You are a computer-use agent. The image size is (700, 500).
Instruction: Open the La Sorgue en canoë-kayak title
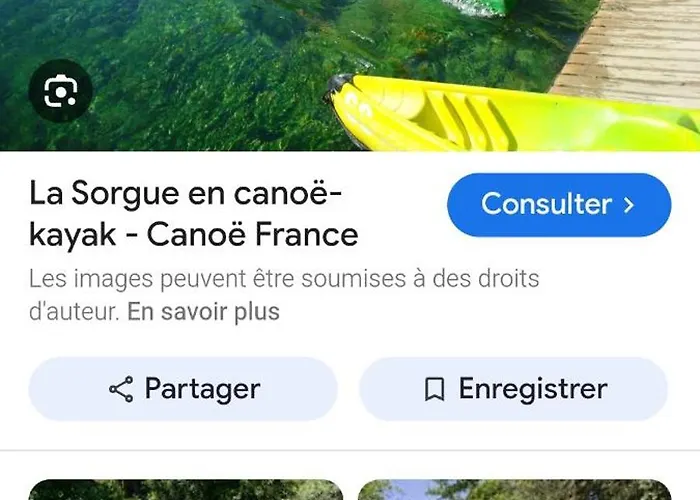point(194,213)
